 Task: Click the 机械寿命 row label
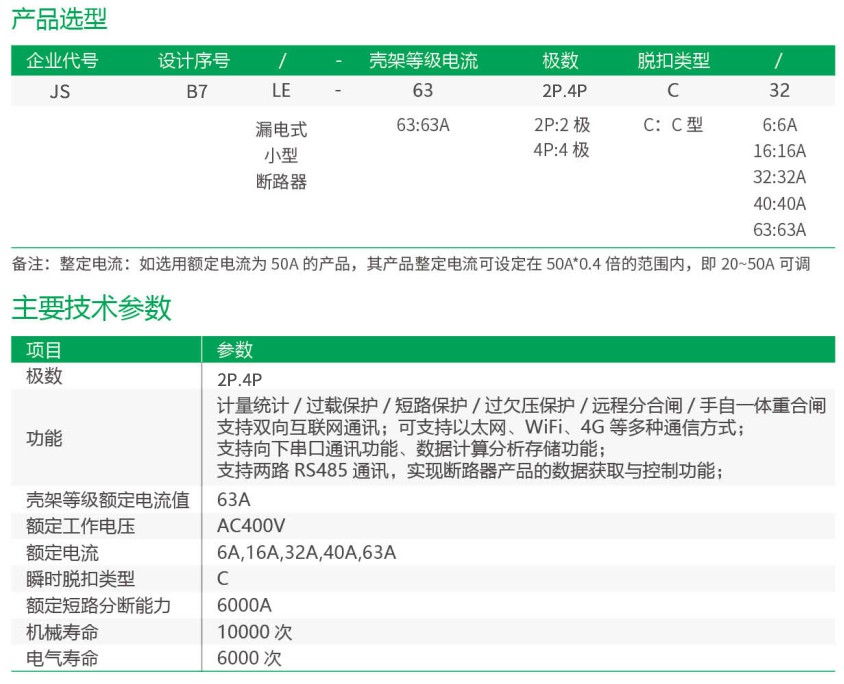coord(62,632)
